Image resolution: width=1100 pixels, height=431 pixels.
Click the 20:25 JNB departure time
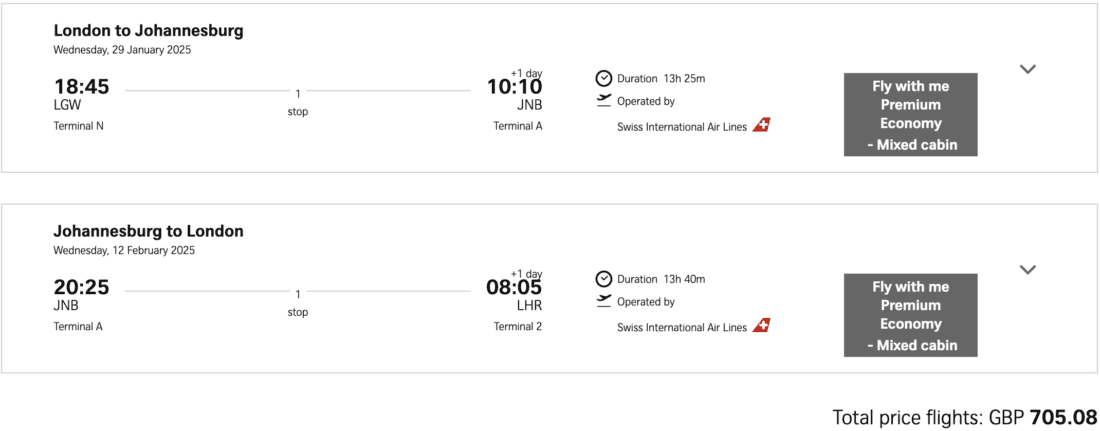coord(81,288)
